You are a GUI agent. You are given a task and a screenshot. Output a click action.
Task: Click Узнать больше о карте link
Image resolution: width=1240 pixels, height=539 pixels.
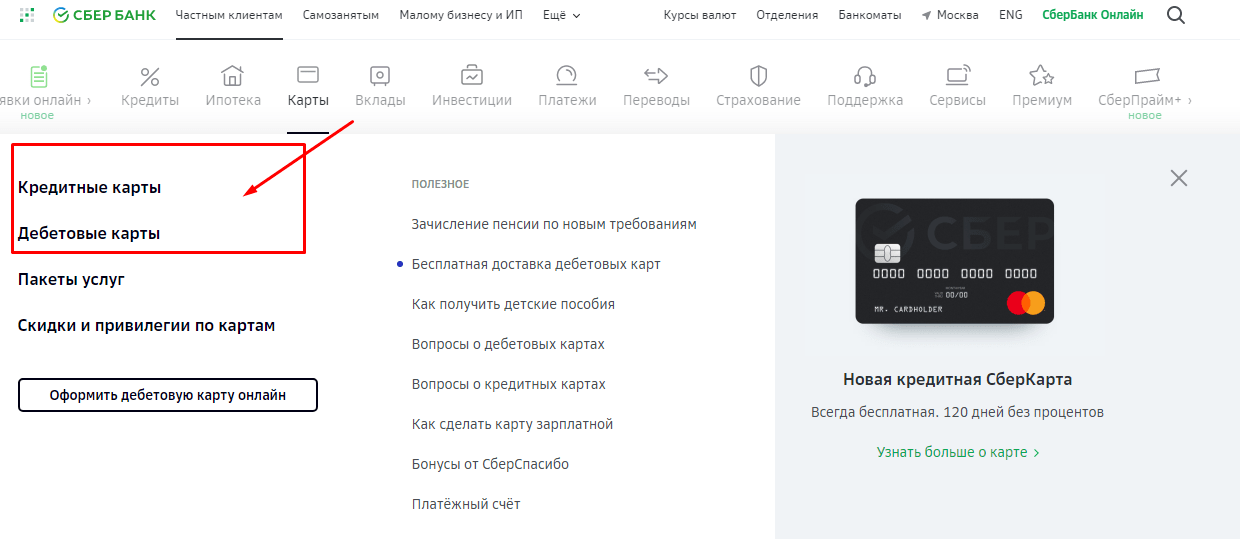958,452
